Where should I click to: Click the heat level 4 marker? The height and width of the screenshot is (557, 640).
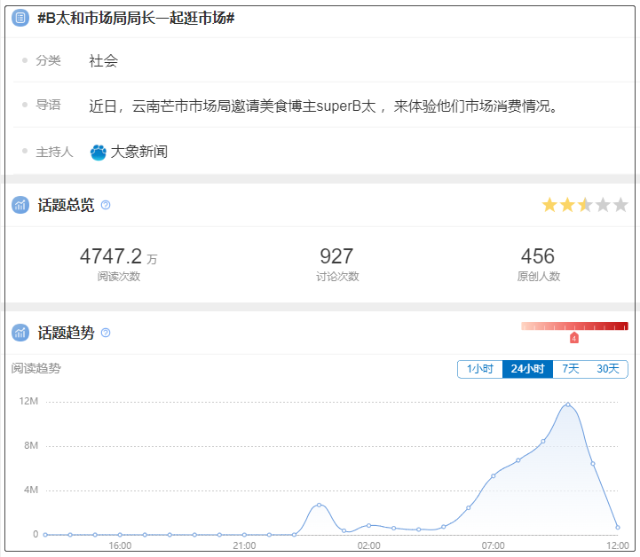(574, 338)
